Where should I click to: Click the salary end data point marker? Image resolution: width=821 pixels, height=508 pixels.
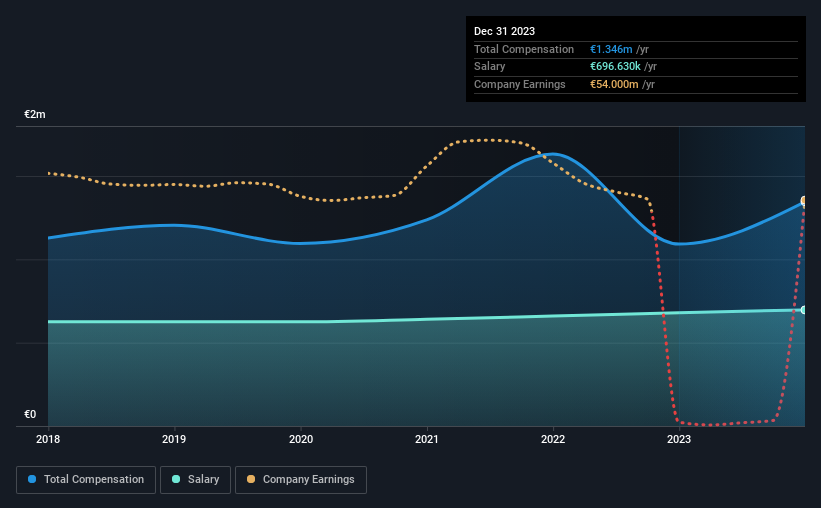[804, 310]
